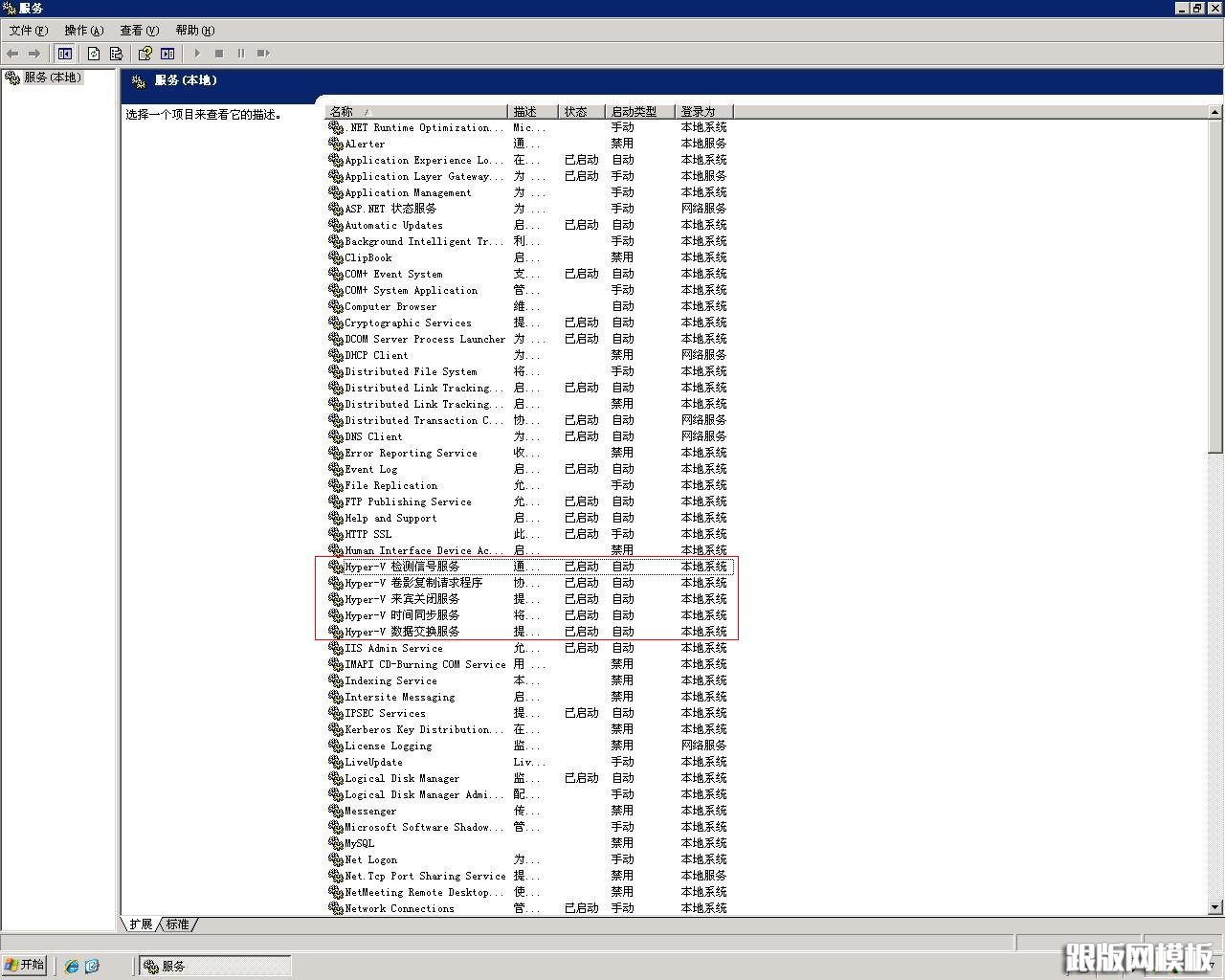Sort by the 名称 column header
This screenshot has width=1225, height=980.
pyautogui.click(x=416, y=111)
